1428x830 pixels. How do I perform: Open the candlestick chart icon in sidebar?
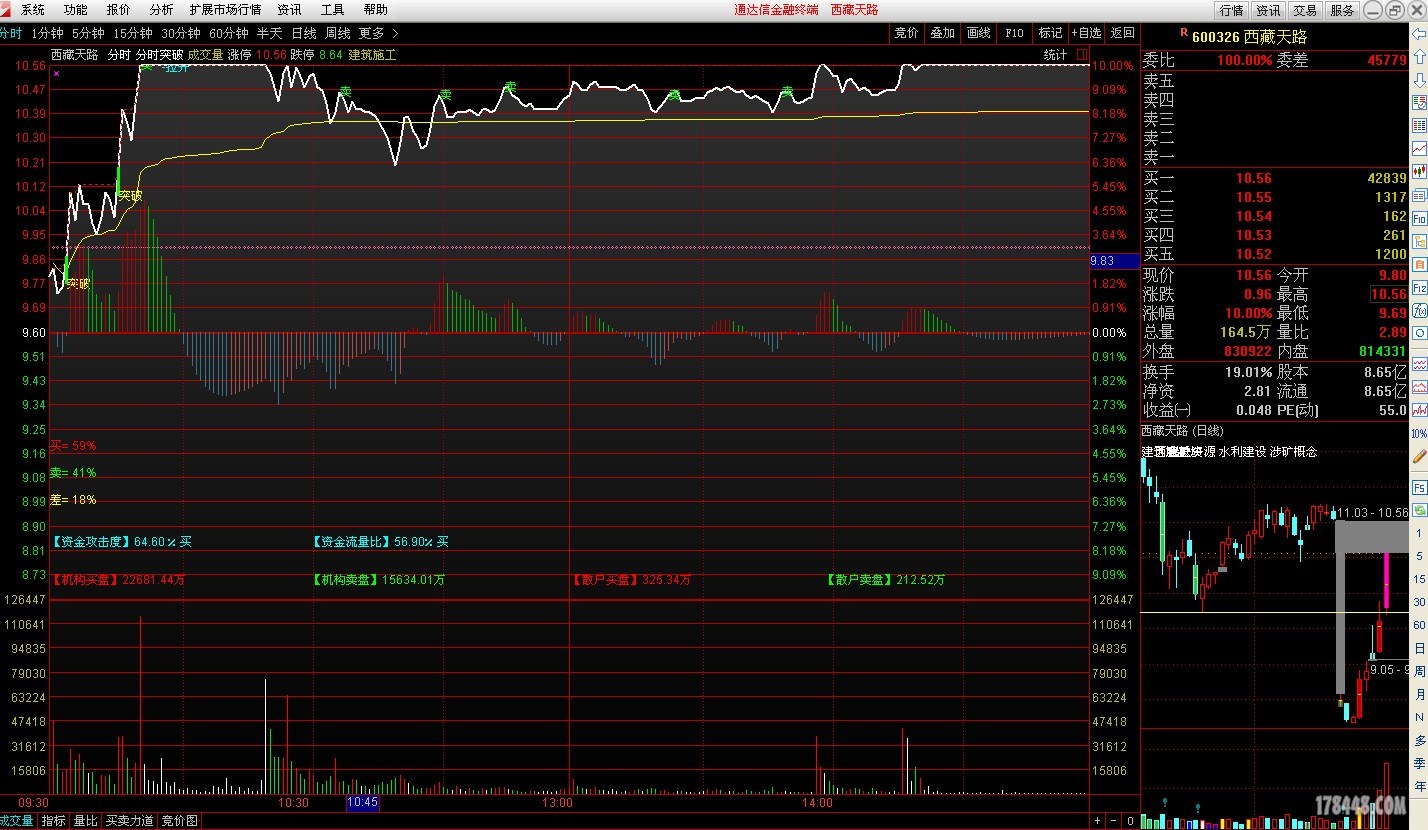(x=1419, y=171)
